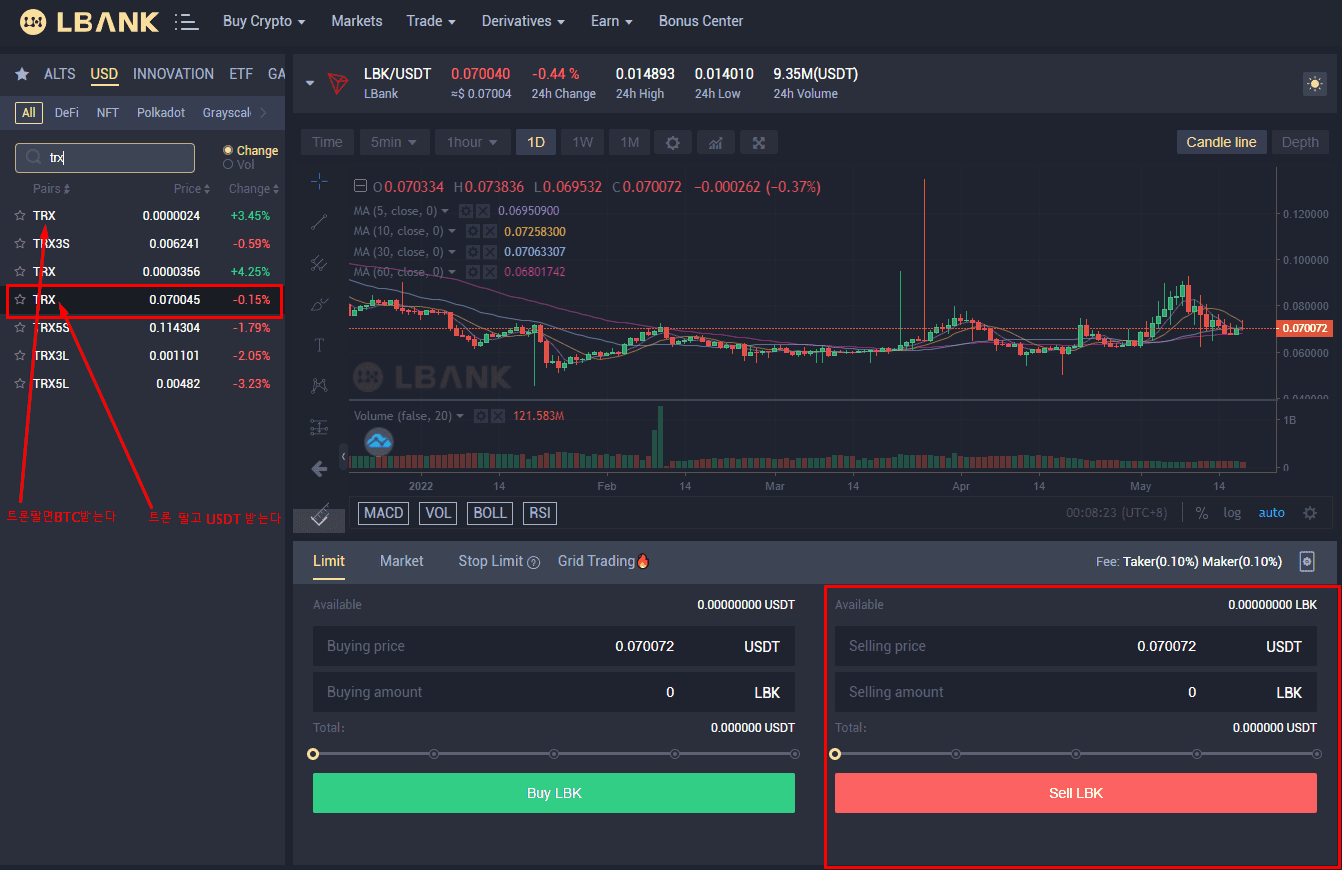
Task: Favorite the TRX5S pair star
Action: pyautogui.click(x=19, y=327)
